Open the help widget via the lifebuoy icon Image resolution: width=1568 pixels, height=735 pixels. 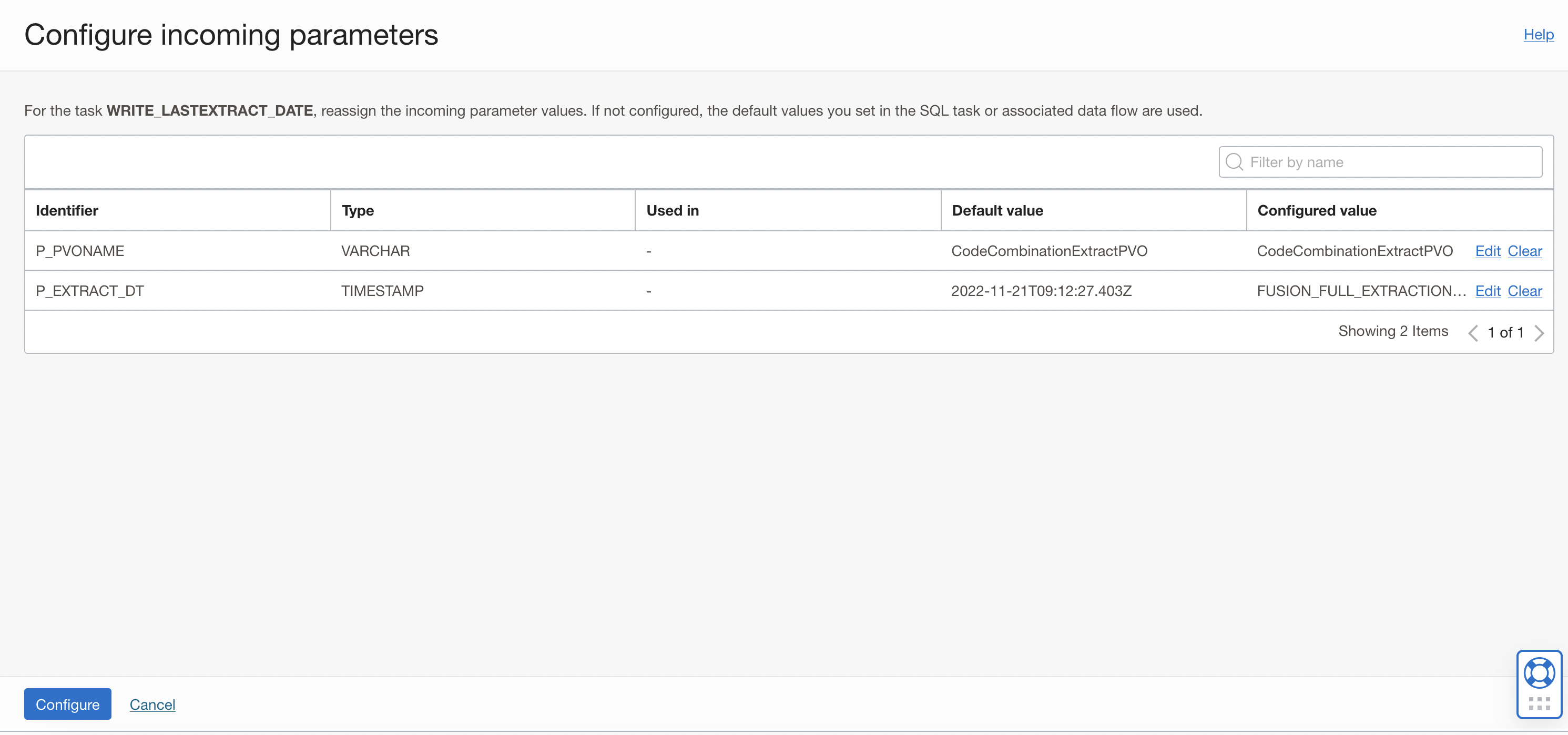[1539, 672]
